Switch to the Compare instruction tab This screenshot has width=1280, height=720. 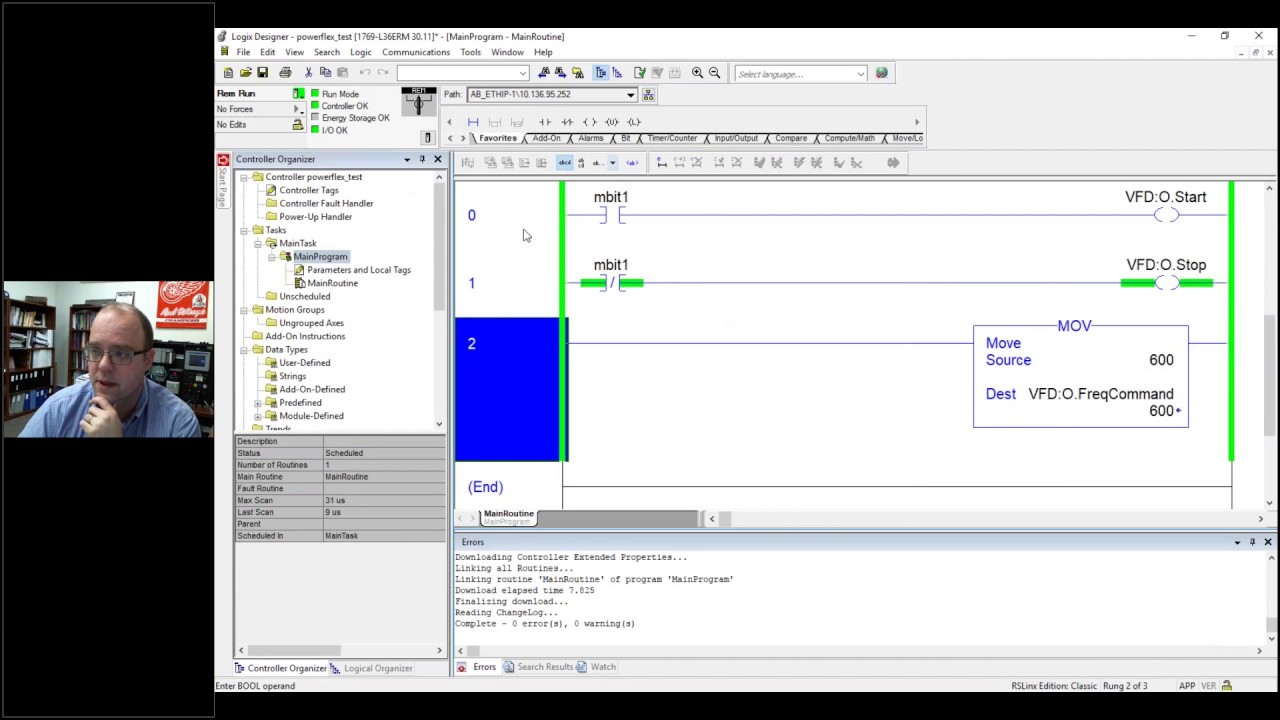791,138
